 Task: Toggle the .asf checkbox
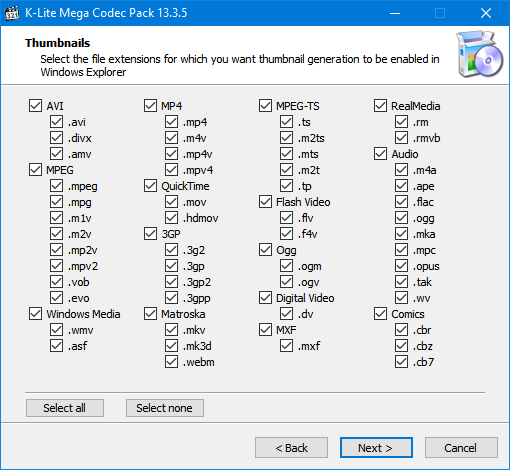[56, 346]
